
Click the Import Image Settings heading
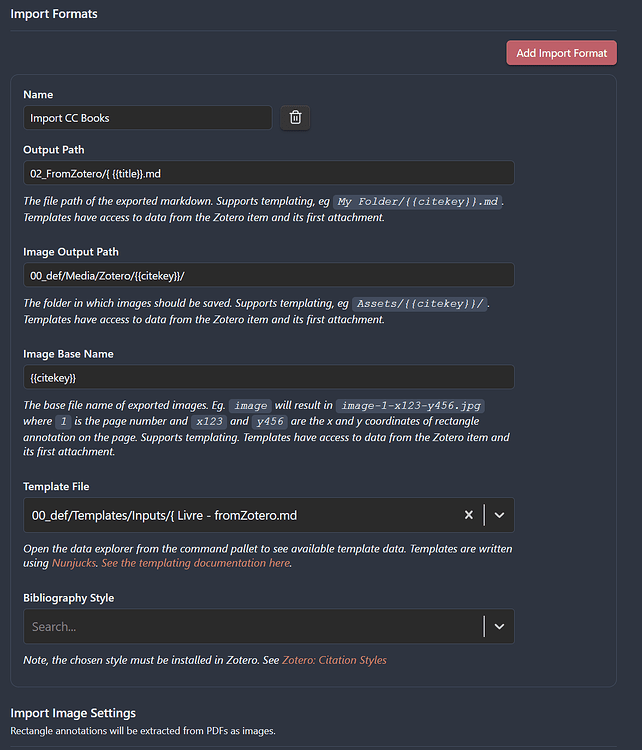pyautogui.click(x=73, y=713)
